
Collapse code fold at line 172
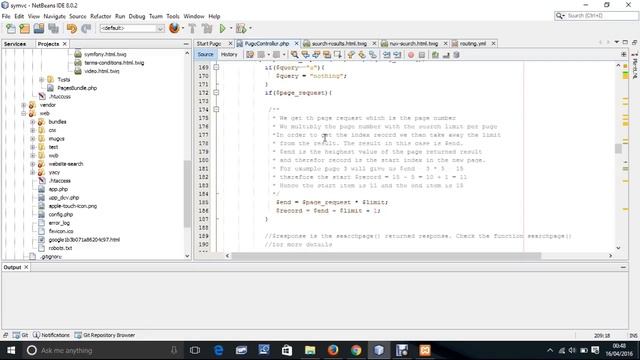point(216,93)
